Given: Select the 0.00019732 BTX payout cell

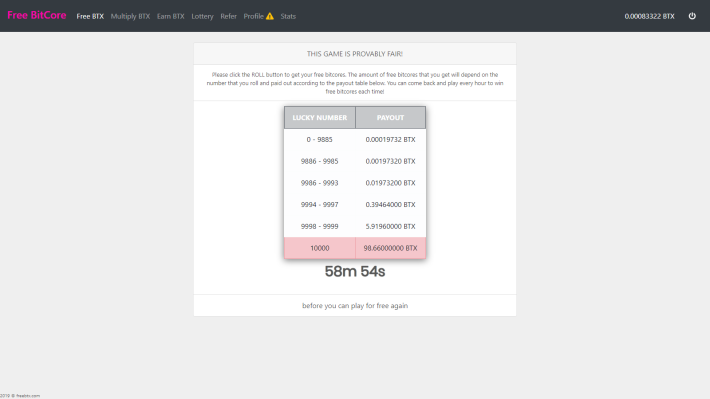Looking at the screenshot, I should point(390,139).
